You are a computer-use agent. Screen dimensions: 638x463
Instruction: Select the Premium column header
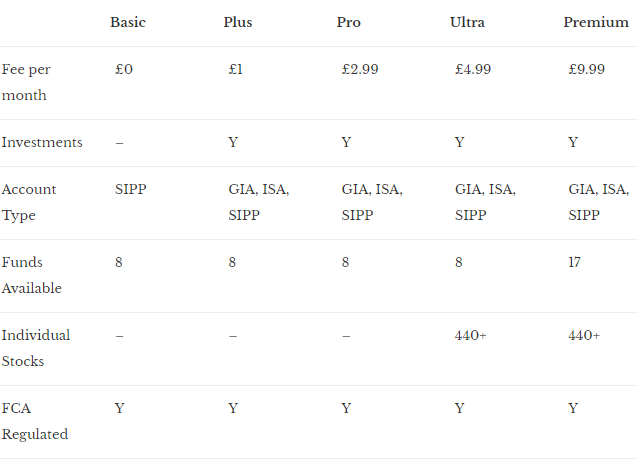click(596, 22)
